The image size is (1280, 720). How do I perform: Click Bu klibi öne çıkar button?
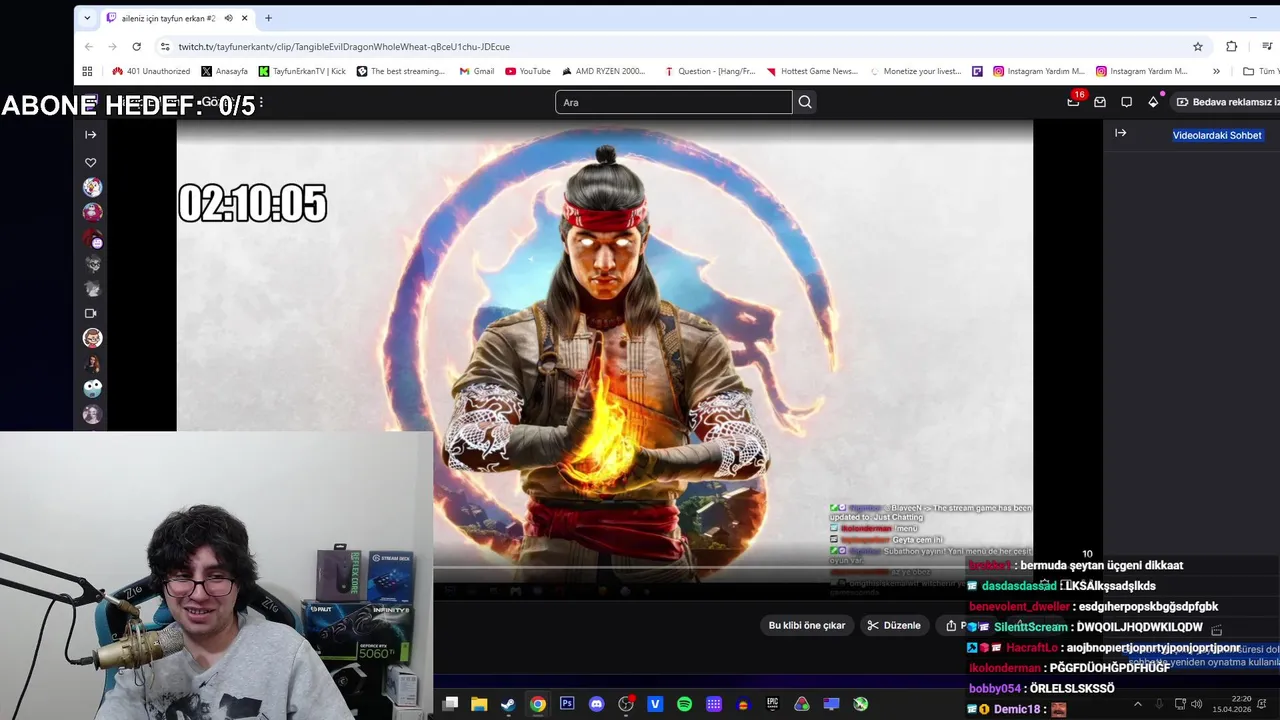(x=807, y=625)
